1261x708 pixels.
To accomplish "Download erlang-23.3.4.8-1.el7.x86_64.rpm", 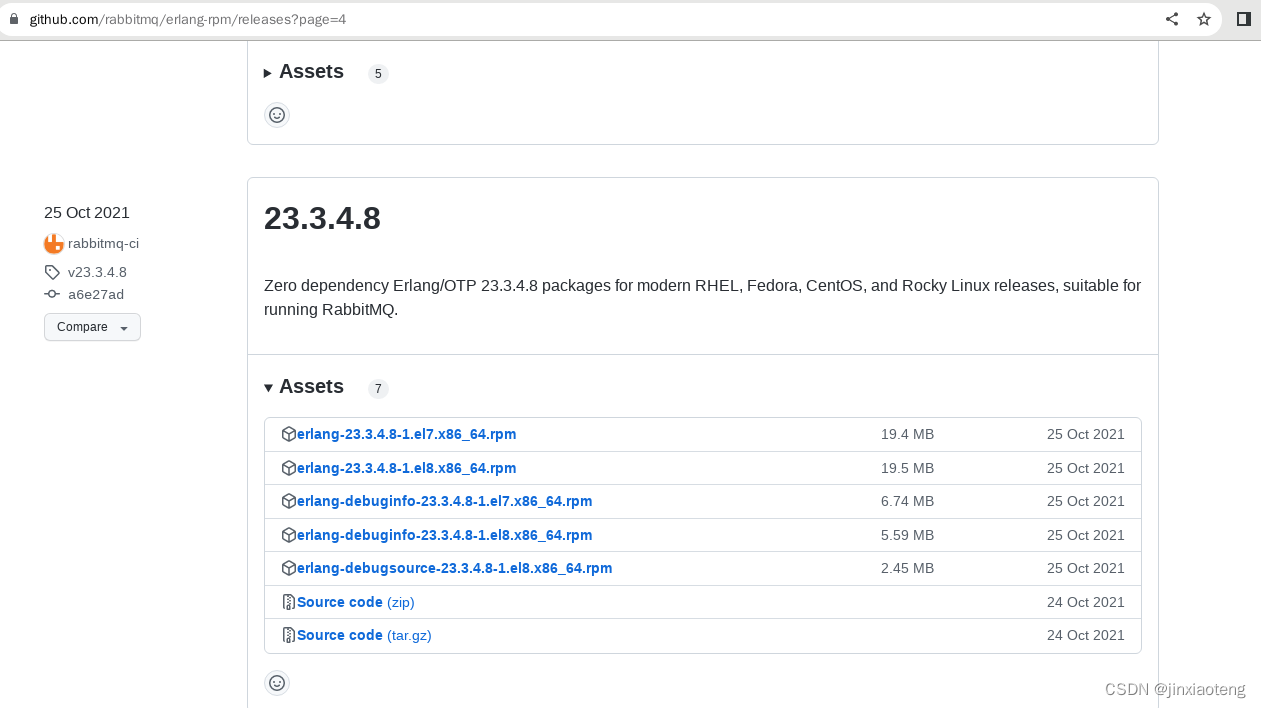I will point(407,434).
